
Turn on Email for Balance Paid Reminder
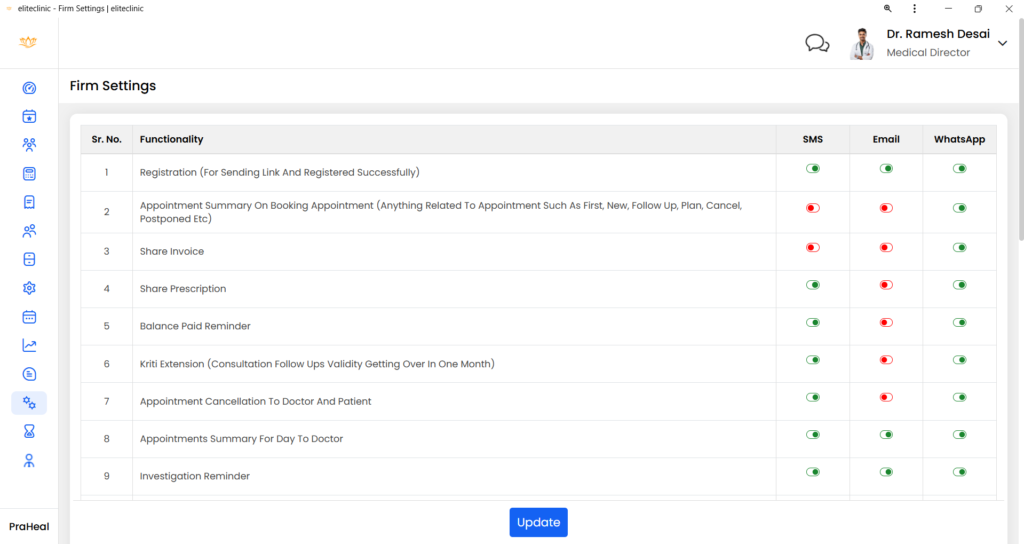pos(886,322)
